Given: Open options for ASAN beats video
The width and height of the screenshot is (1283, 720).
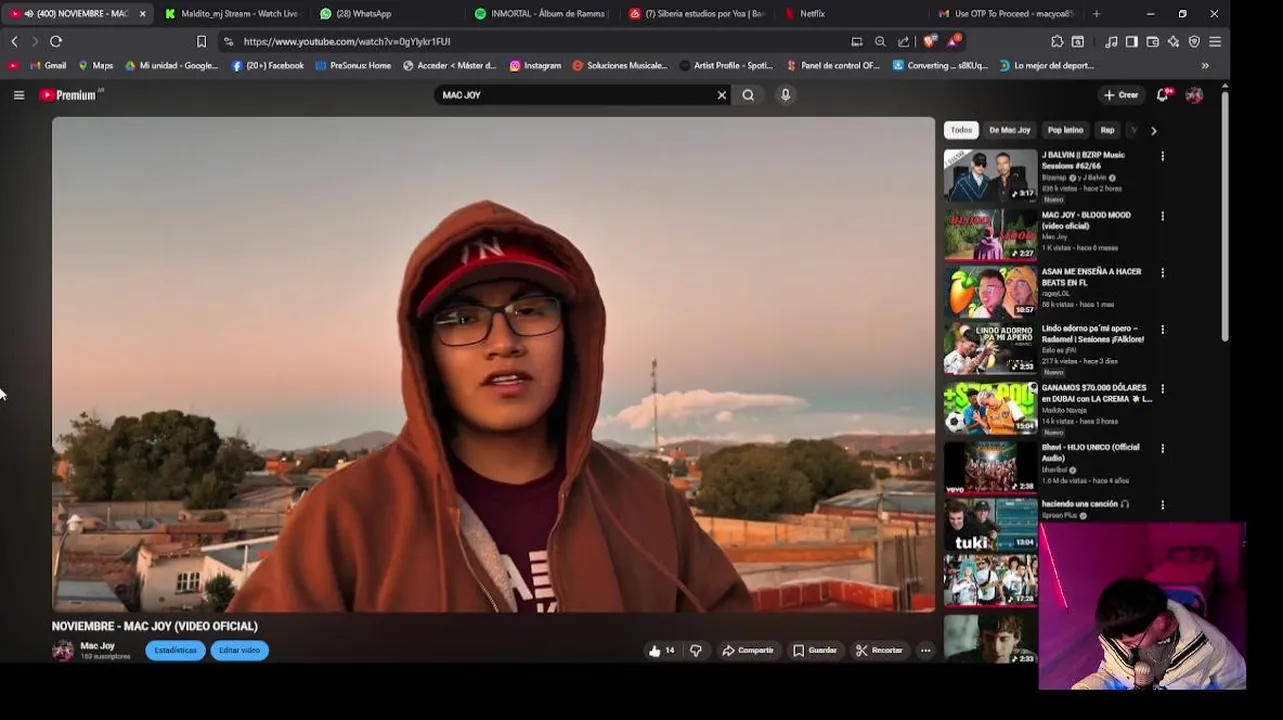Looking at the screenshot, I should pos(1162,272).
